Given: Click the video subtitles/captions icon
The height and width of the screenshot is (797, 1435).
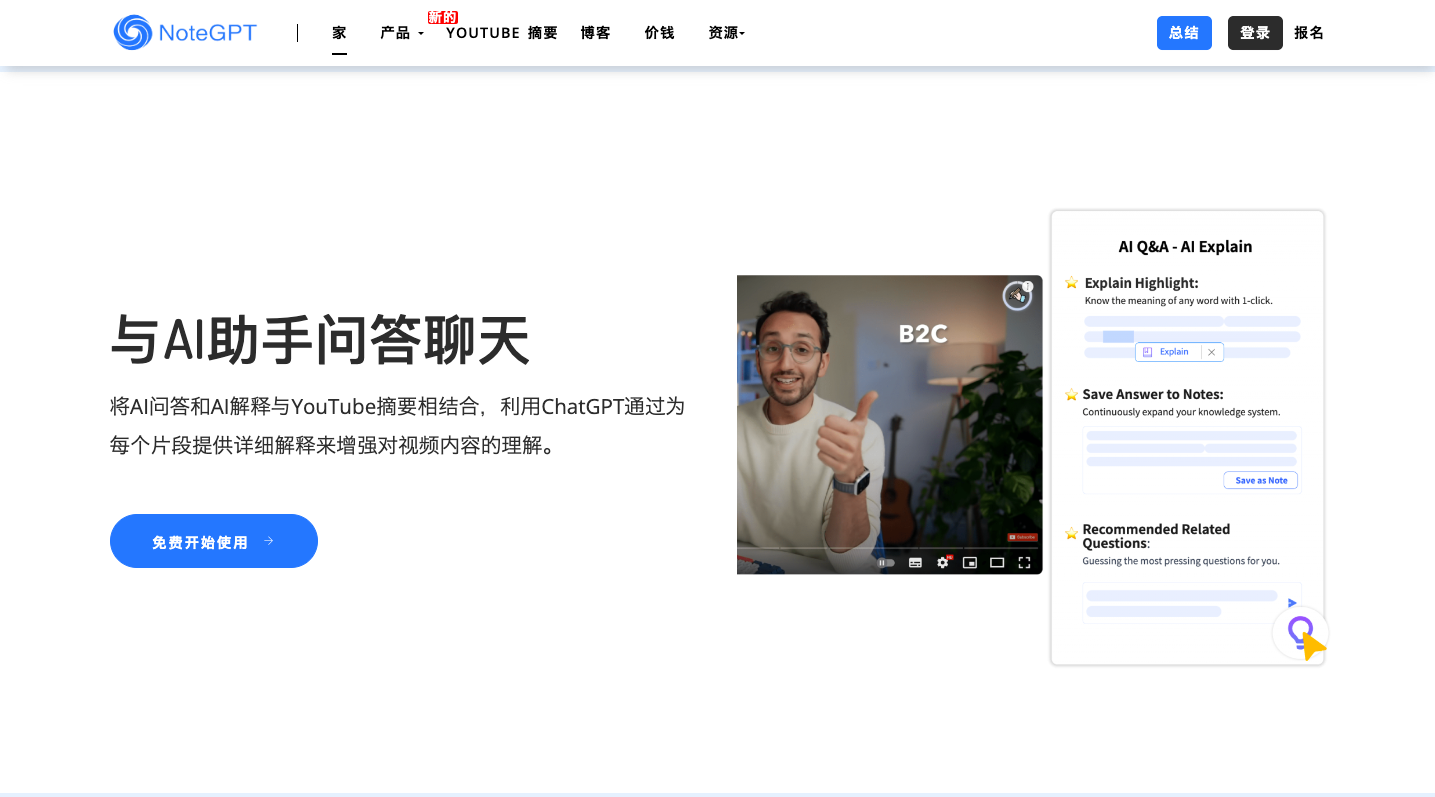Looking at the screenshot, I should pyautogui.click(x=915, y=563).
